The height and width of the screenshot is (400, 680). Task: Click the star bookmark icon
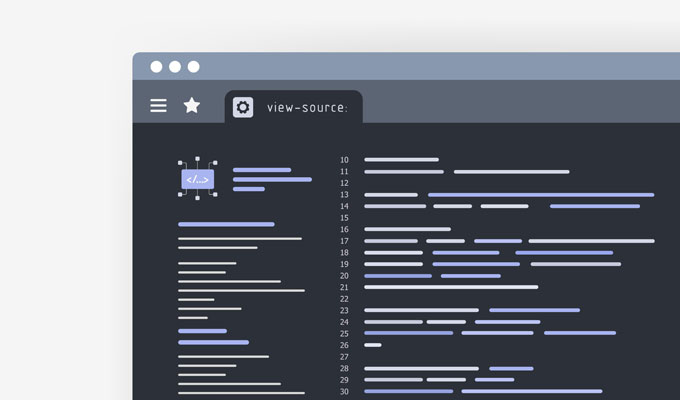192,105
